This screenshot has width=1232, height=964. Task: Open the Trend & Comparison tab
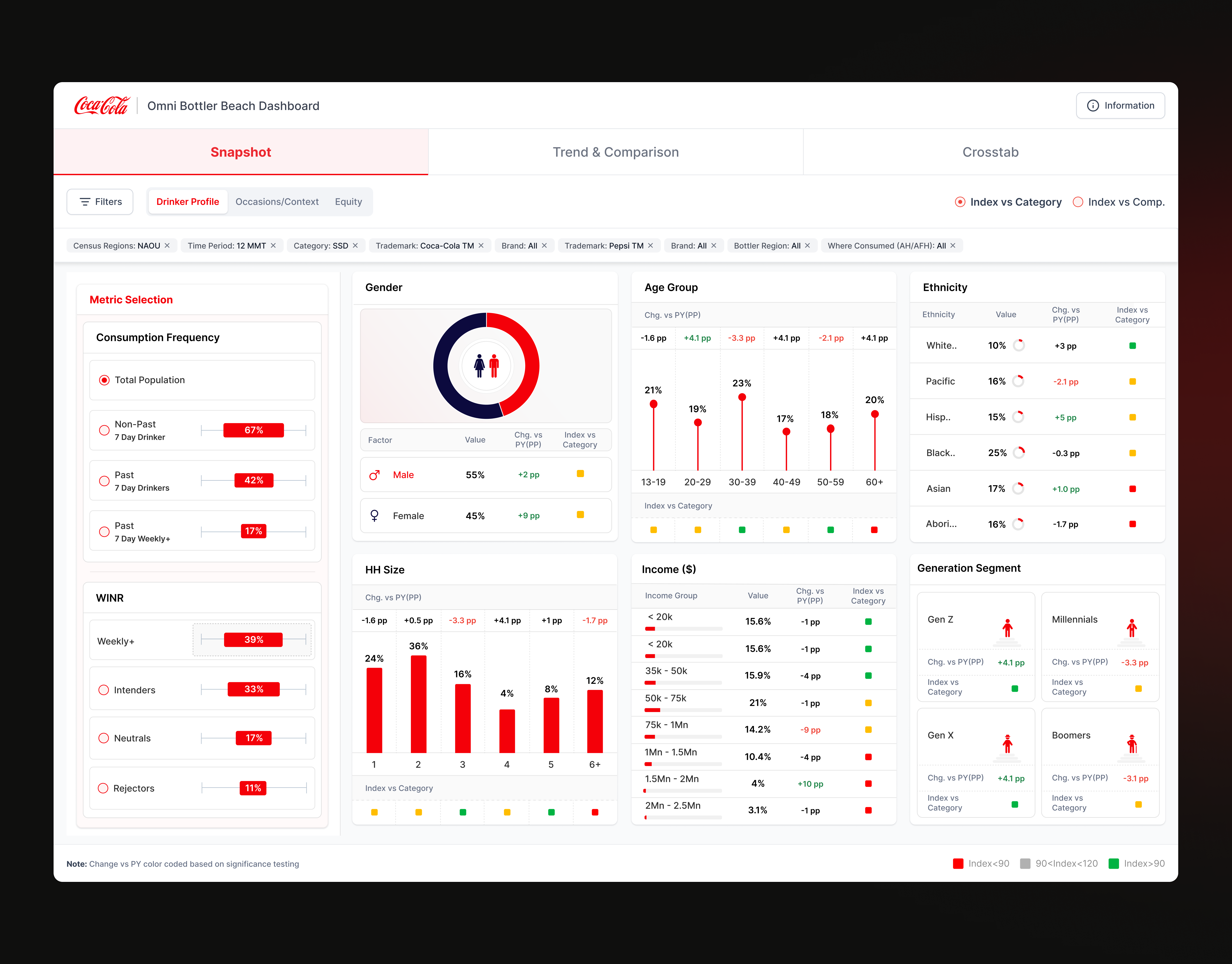[616, 152]
